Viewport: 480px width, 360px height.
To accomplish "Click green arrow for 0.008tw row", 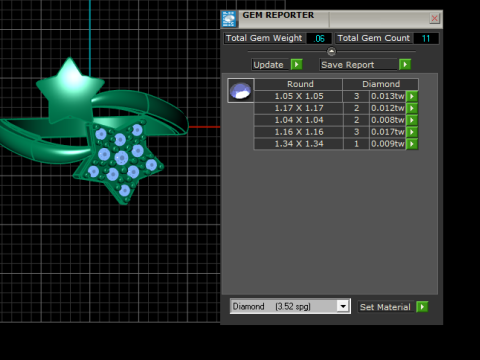I will coord(412,120).
